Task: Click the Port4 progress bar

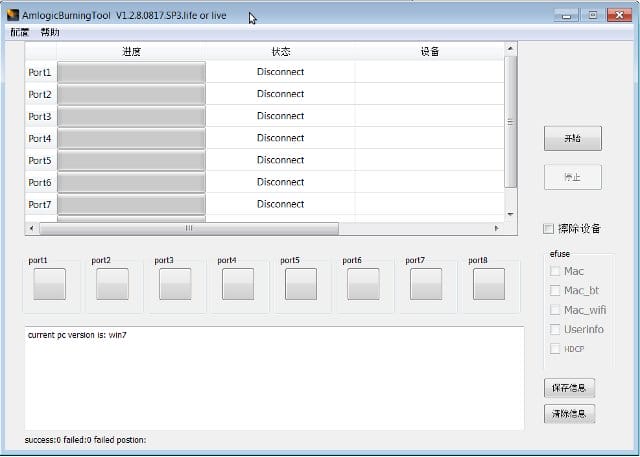Action: 131,138
